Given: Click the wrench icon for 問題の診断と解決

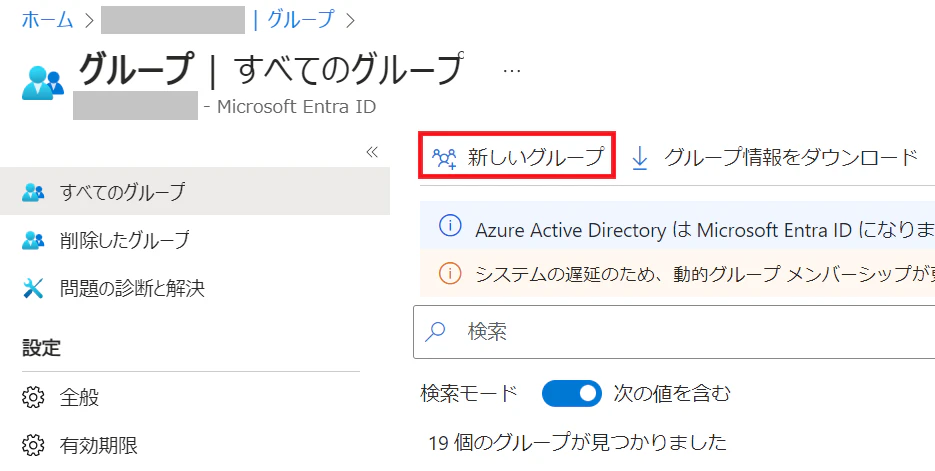Looking at the screenshot, I should [33, 289].
